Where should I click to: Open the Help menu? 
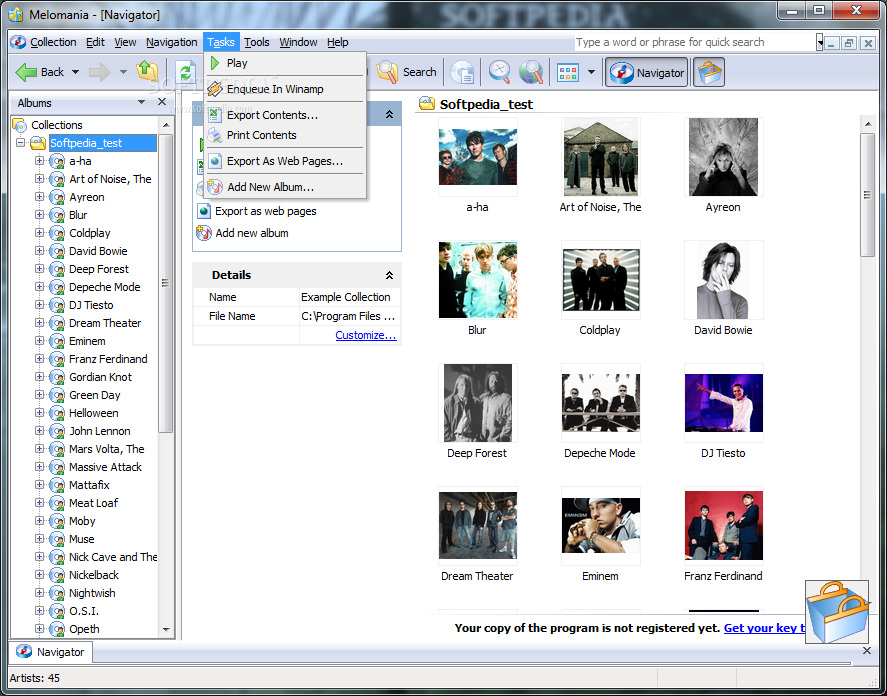pos(338,42)
